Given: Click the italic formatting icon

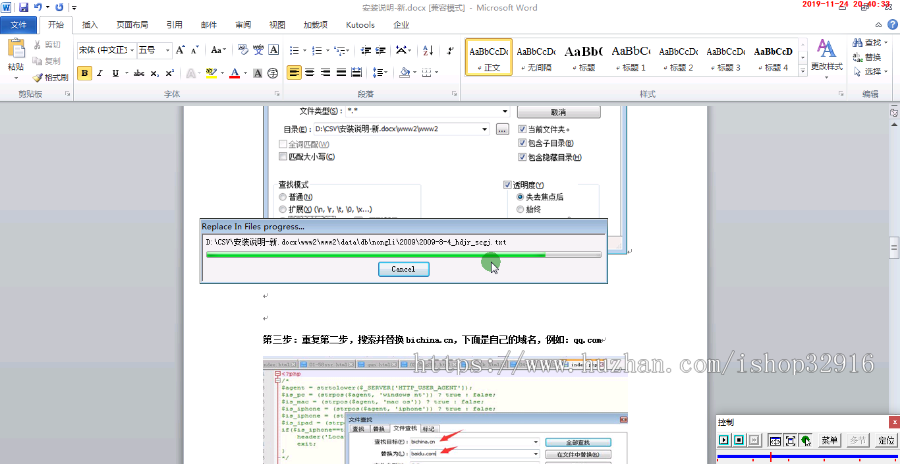Looking at the screenshot, I should [x=100, y=73].
